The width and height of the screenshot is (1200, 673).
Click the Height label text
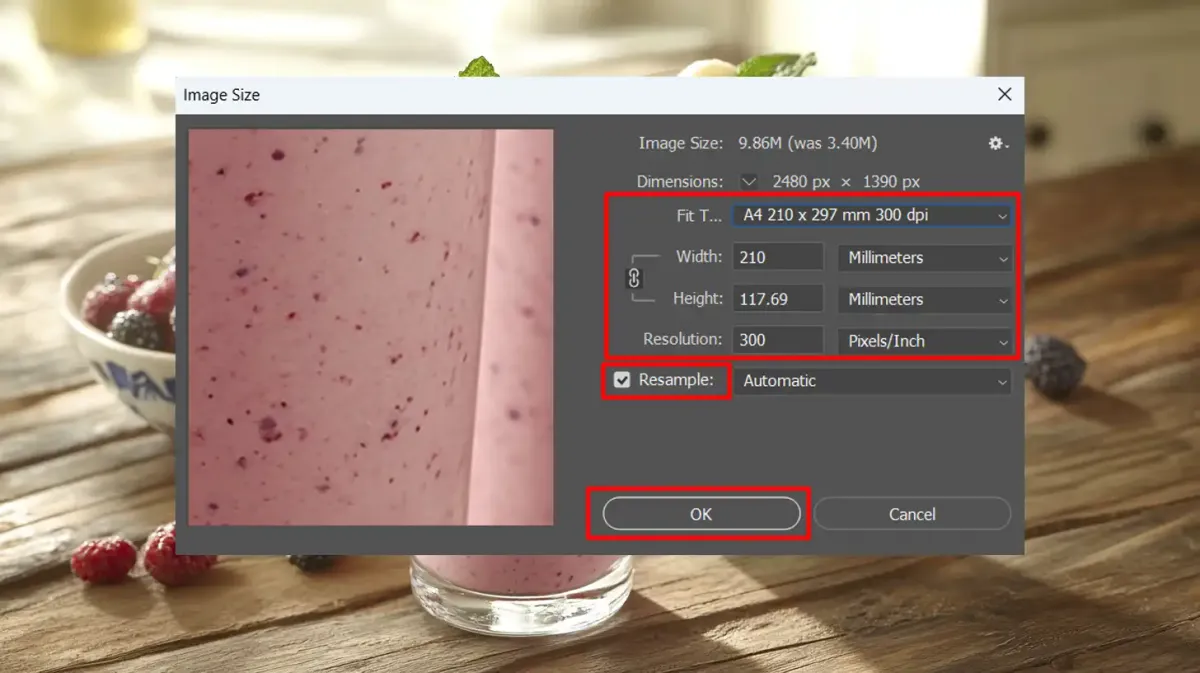click(697, 298)
